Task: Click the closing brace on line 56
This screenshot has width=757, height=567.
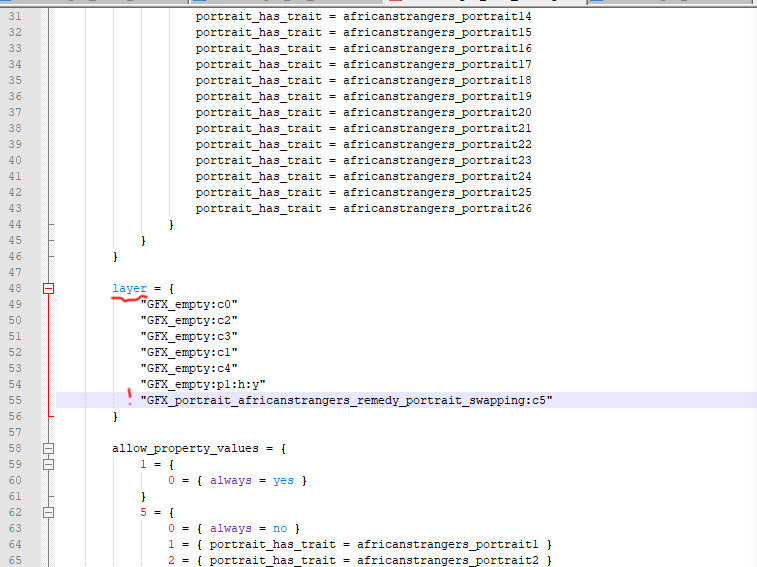Action: pyautogui.click(x=115, y=416)
